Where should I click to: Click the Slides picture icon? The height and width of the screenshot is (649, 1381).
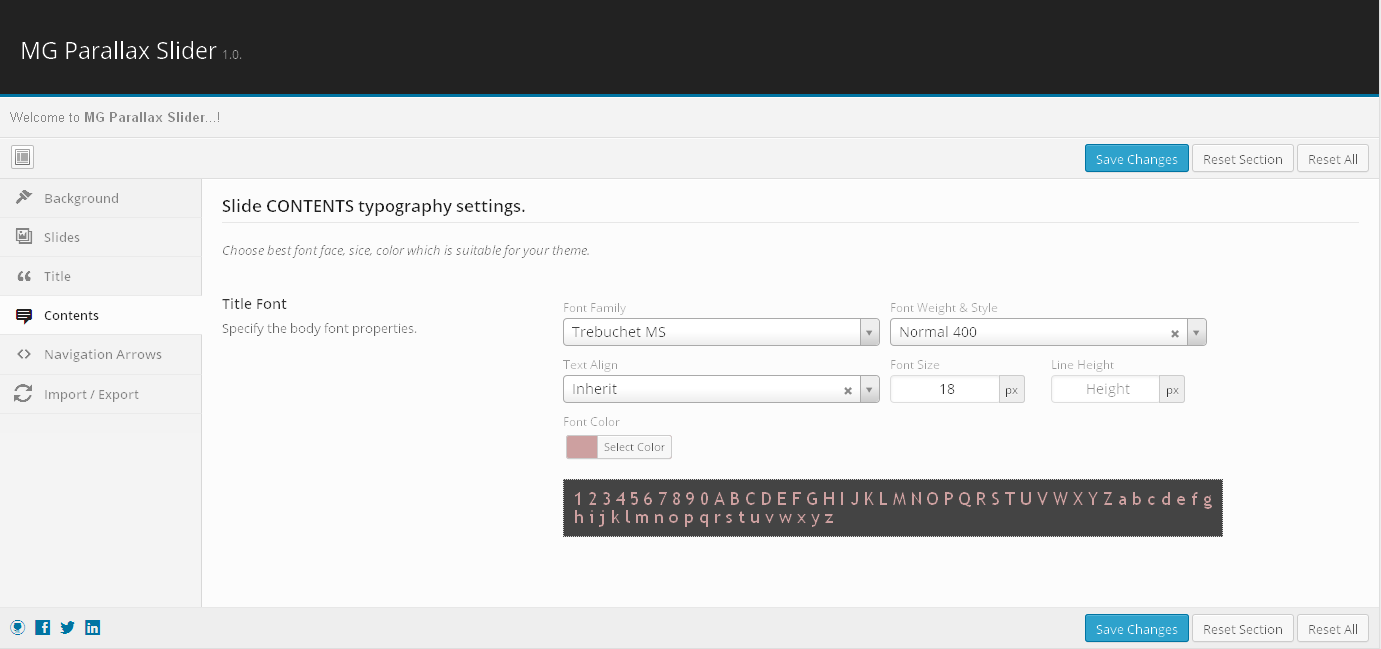[x=24, y=236]
